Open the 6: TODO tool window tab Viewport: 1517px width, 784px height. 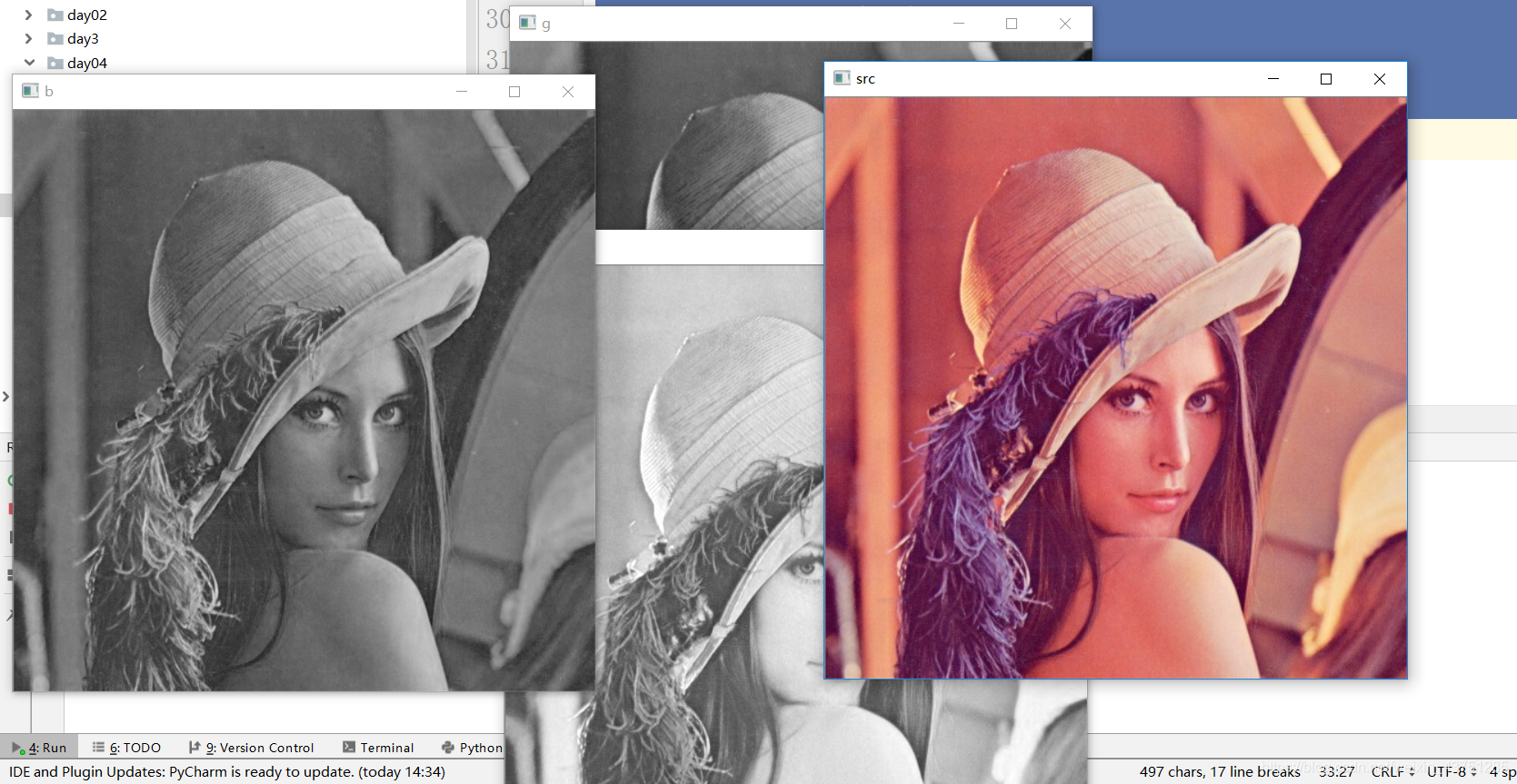point(126,748)
